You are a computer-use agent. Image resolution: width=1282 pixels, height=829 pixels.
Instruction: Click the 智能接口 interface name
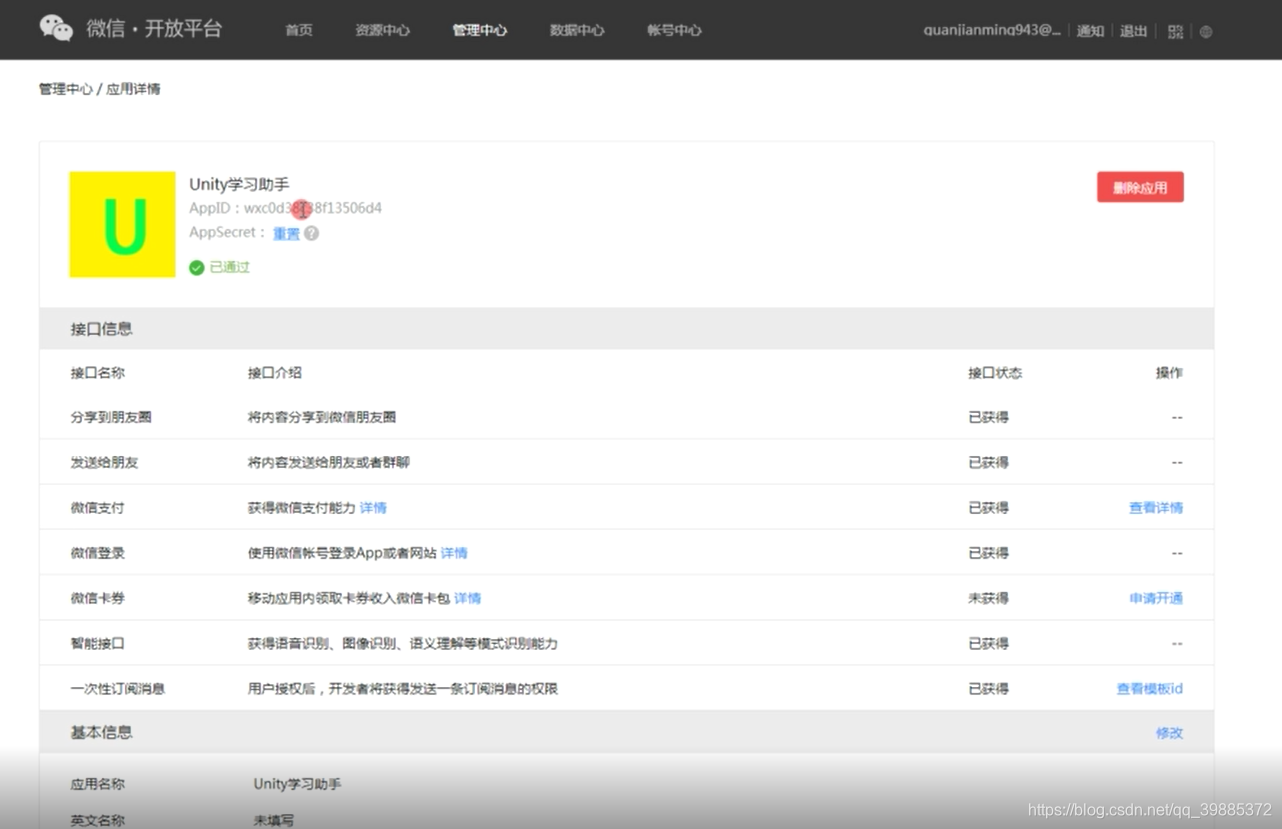(97, 644)
